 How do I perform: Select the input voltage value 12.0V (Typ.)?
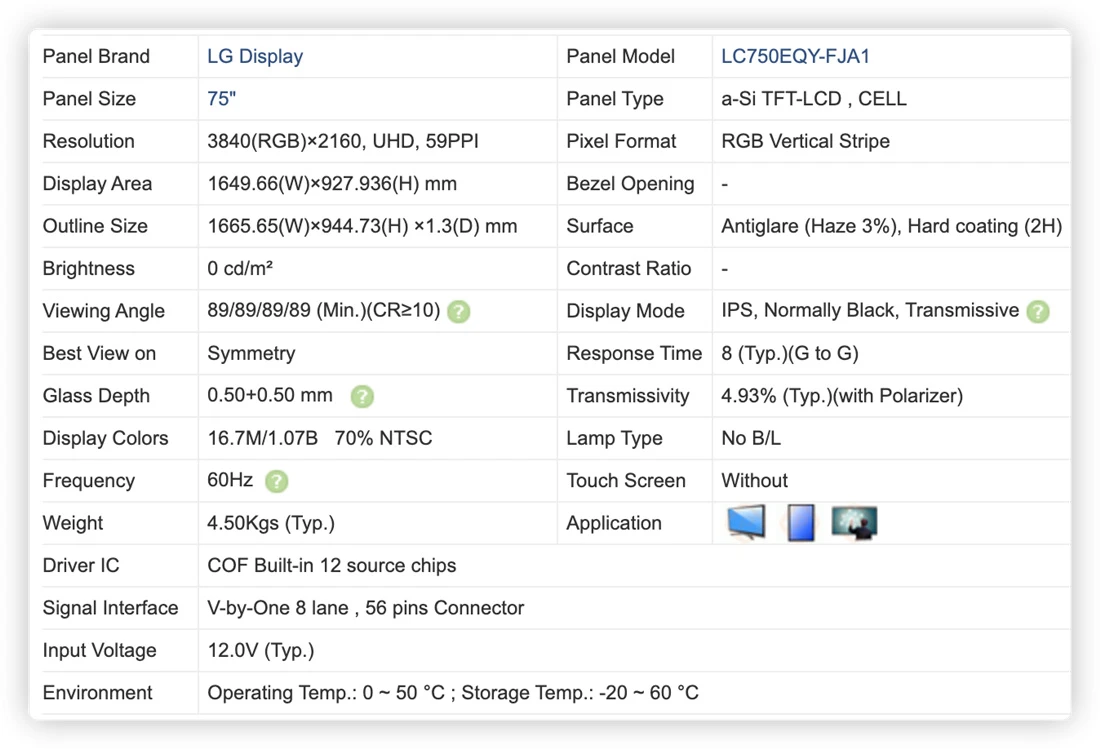point(260,650)
